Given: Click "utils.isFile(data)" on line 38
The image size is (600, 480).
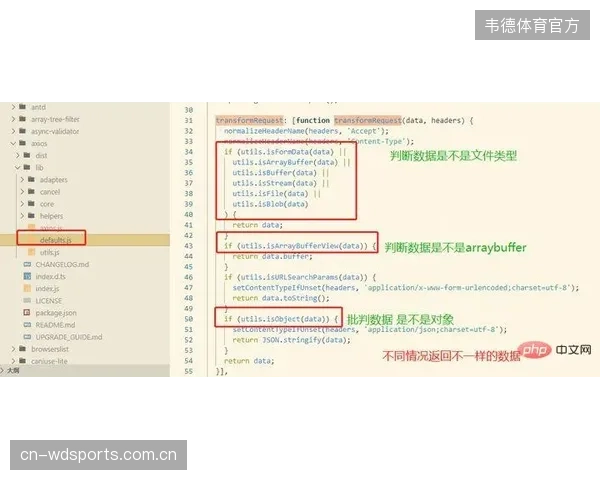Looking at the screenshot, I should coord(270,194).
